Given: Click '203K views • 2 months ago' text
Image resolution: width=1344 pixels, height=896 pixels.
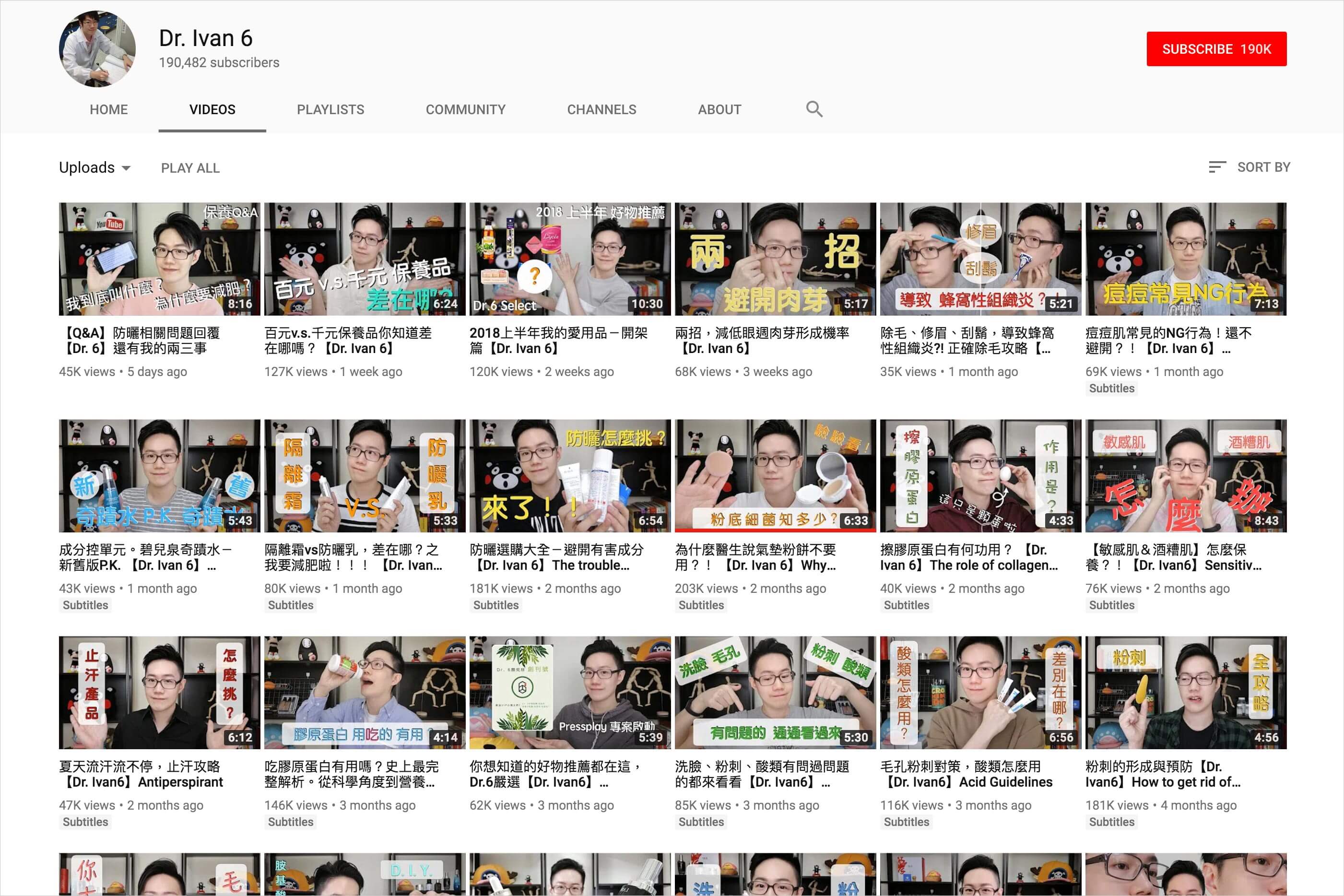Looking at the screenshot, I should coord(750,589).
